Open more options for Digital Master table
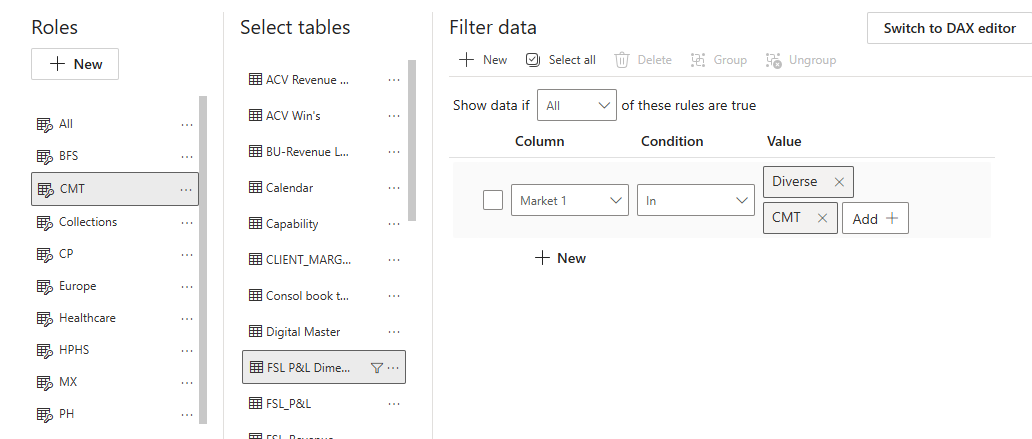This screenshot has width=1032, height=439. pos(394,332)
